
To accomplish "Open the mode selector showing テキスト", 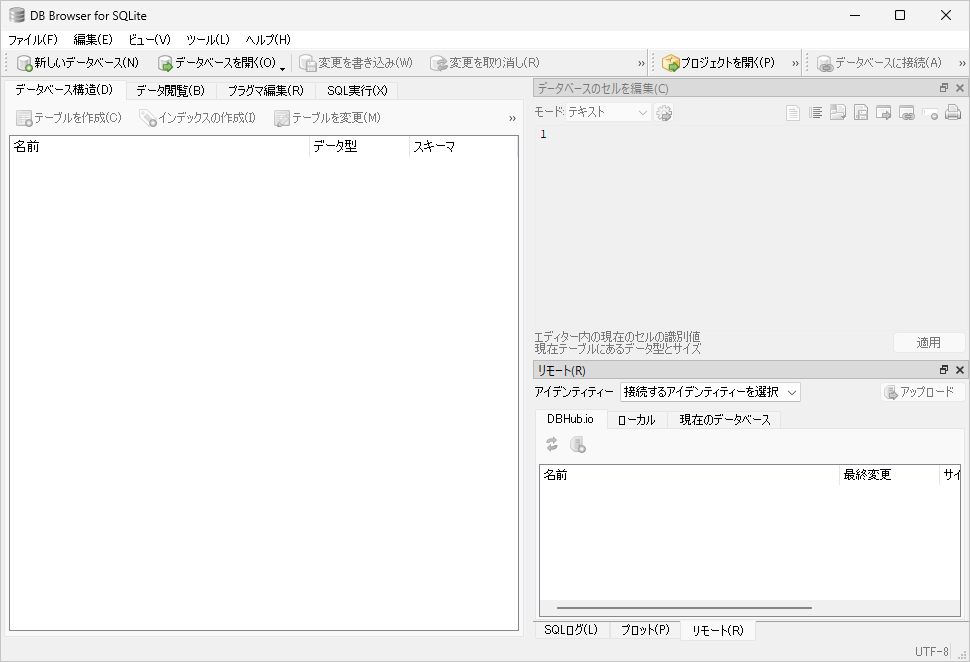I will [x=608, y=112].
